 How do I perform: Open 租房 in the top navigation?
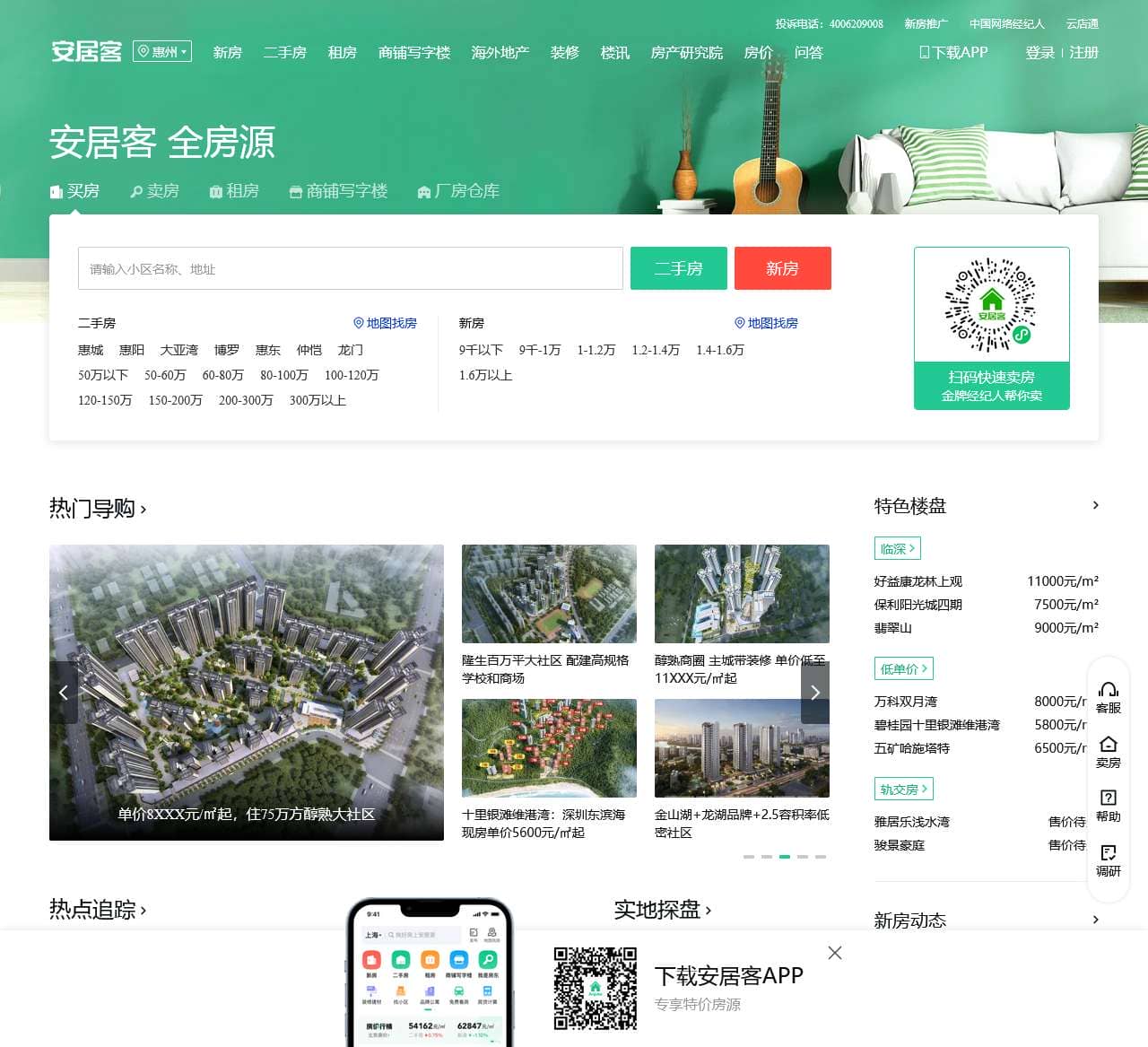(x=343, y=53)
